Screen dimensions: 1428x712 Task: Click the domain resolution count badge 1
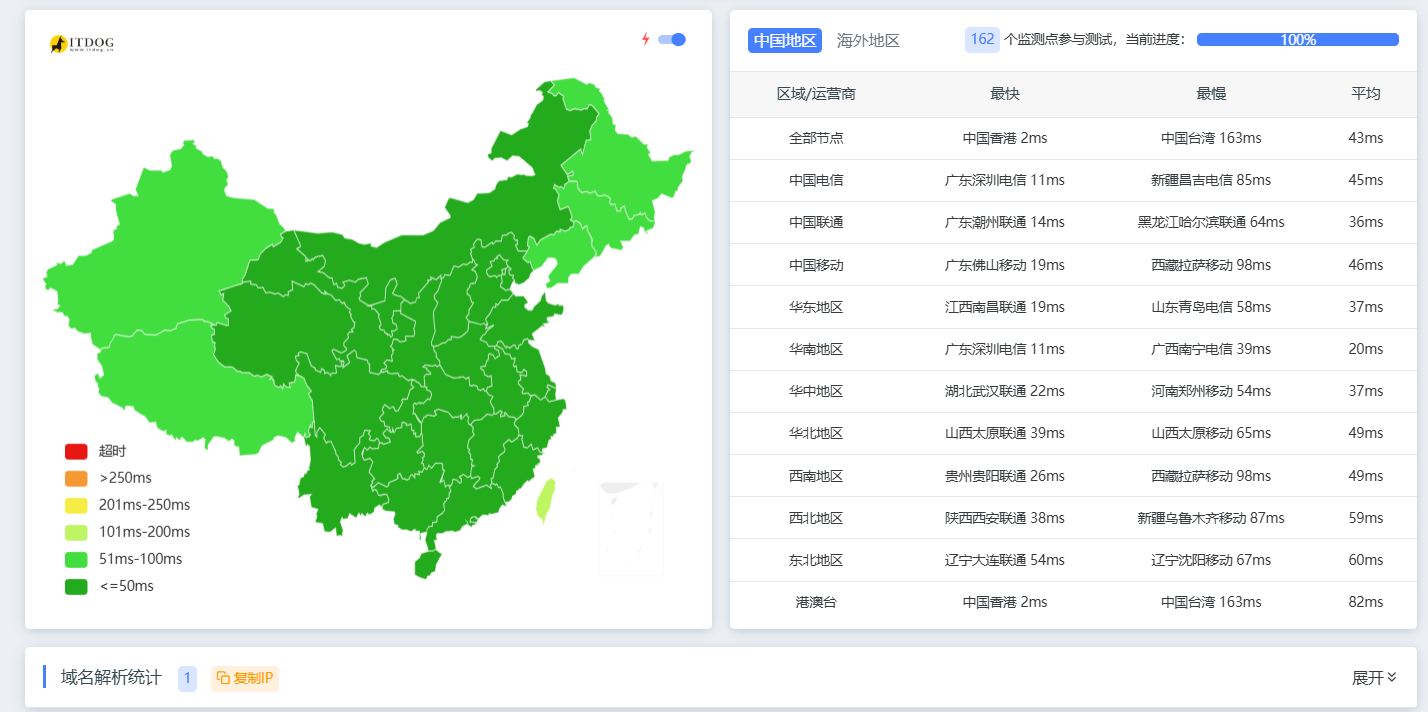(187, 678)
